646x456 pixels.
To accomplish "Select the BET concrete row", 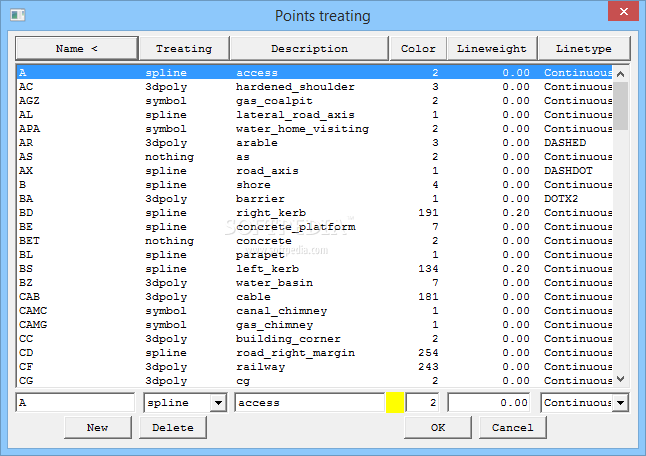I will pyautogui.click(x=315, y=241).
